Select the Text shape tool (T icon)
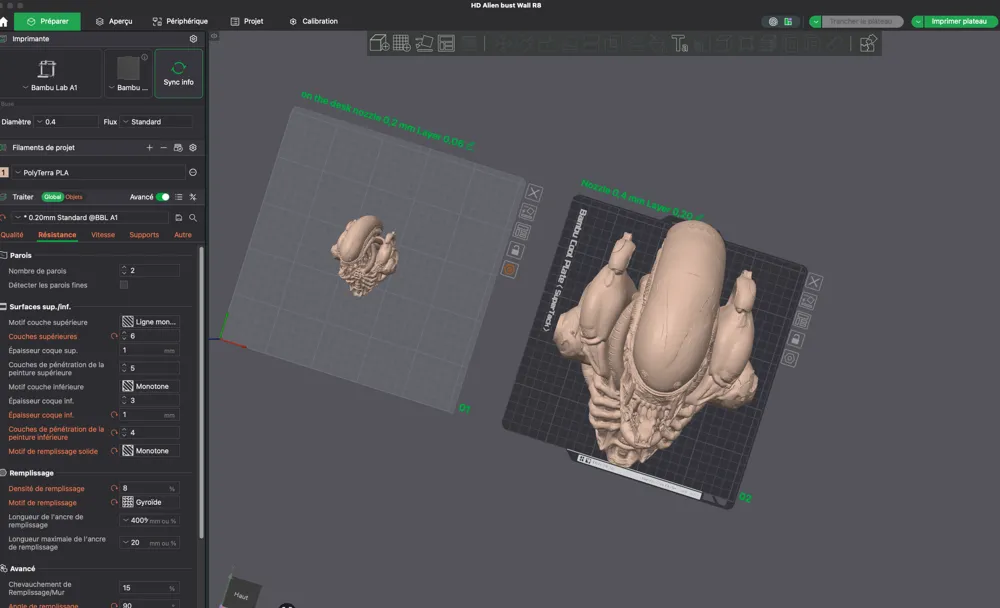Image resolution: width=1000 pixels, height=608 pixels. [679, 43]
